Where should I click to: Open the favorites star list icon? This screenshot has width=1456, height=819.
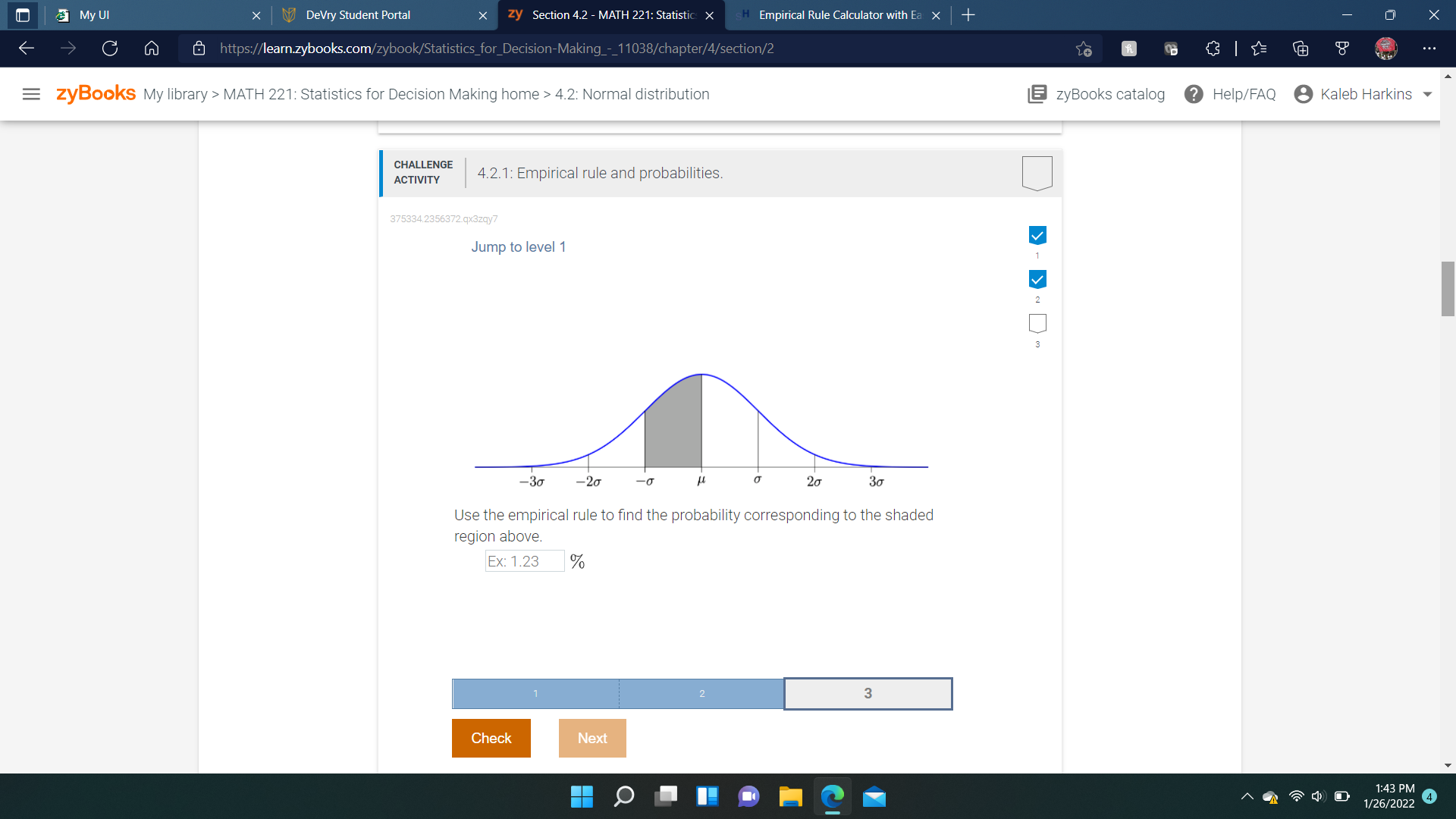[x=1259, y=49]
